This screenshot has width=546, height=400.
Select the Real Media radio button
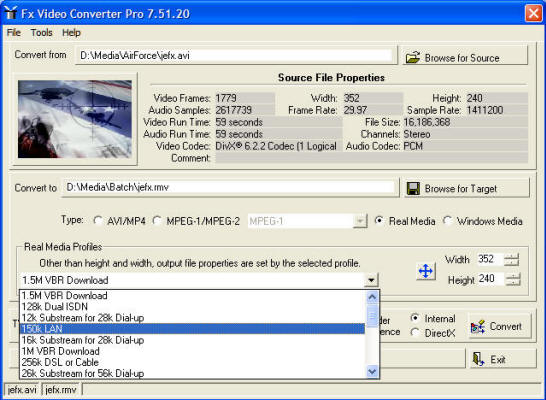pos(379,221)
